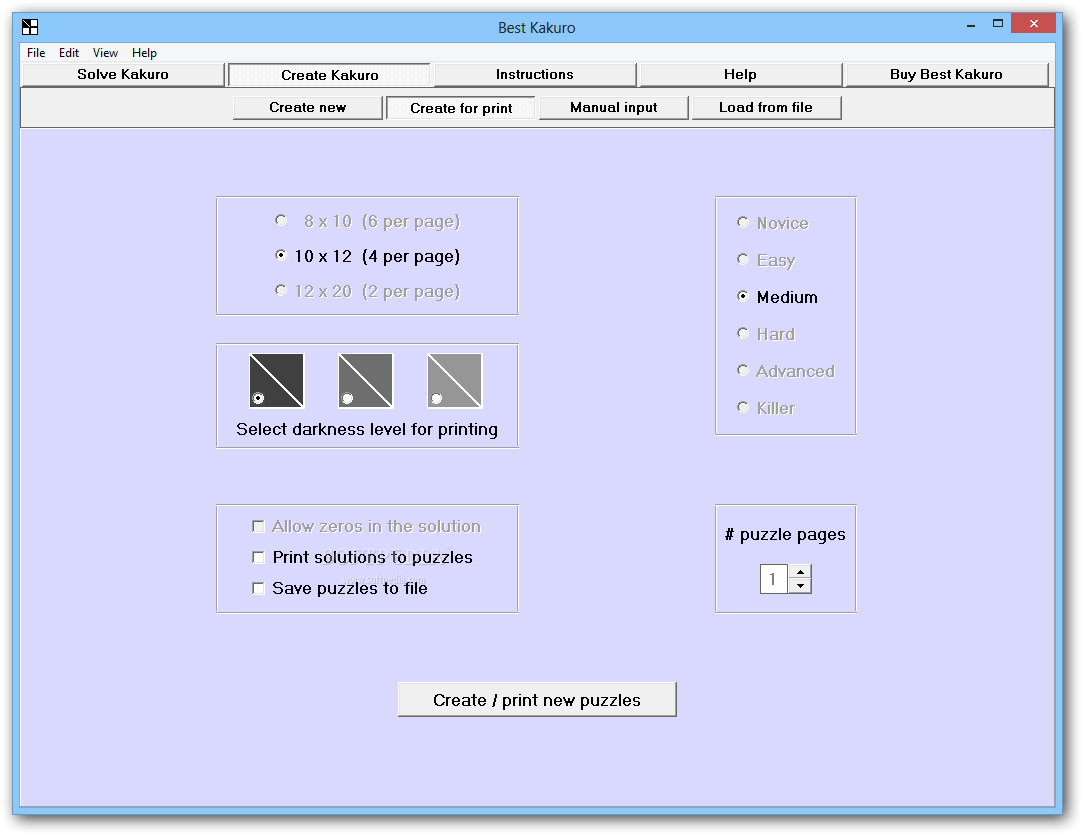Switch to Create Kakuro tab
Screen dimensions: 1083x835
(x=329, y=75)
